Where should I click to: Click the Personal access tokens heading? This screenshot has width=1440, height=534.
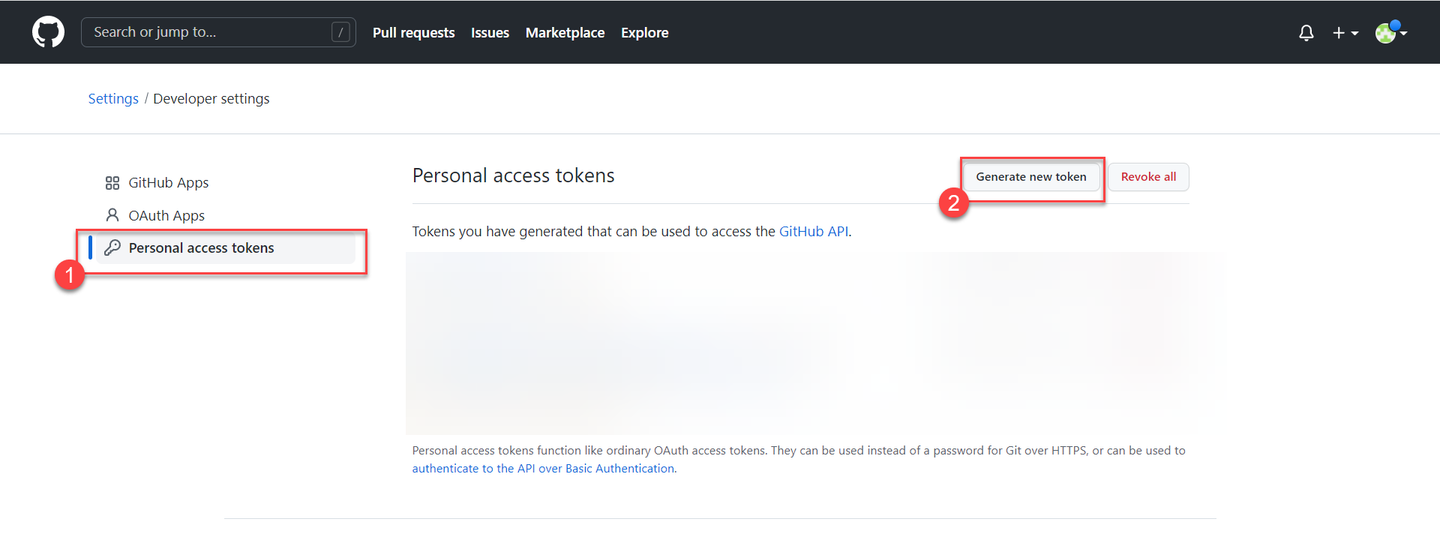pos(513,176)
